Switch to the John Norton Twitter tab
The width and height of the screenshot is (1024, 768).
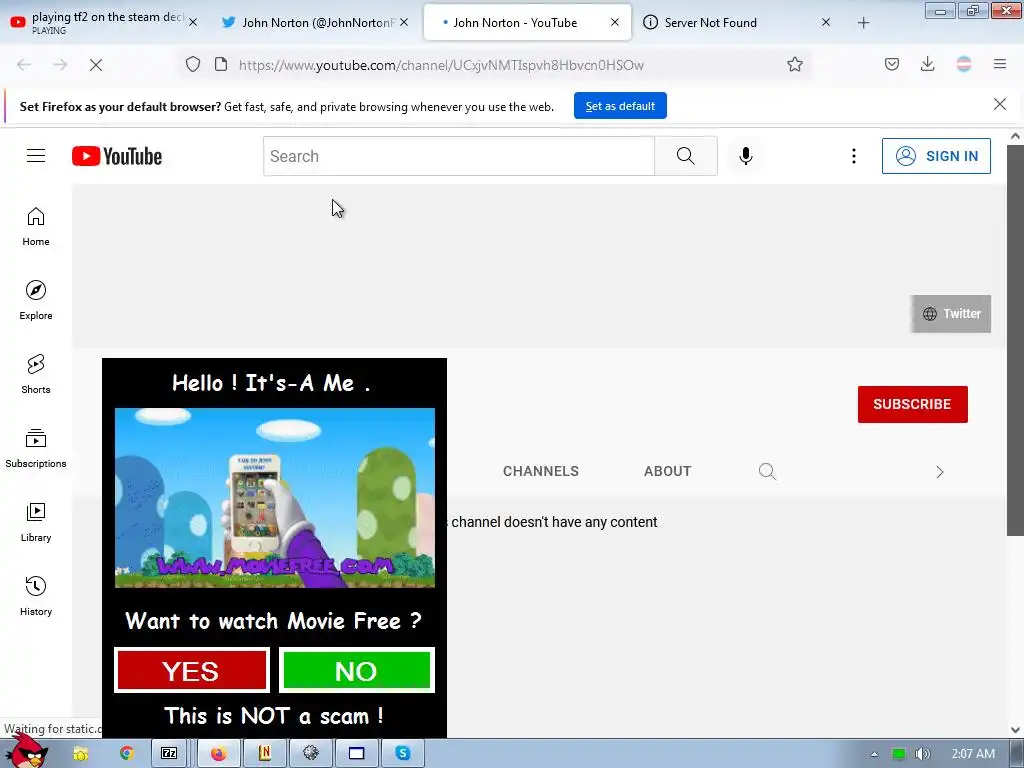point(315,23)
